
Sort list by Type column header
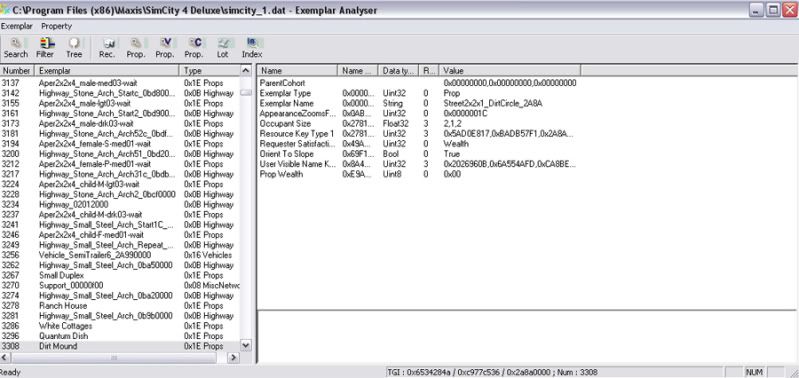point(209,71)
